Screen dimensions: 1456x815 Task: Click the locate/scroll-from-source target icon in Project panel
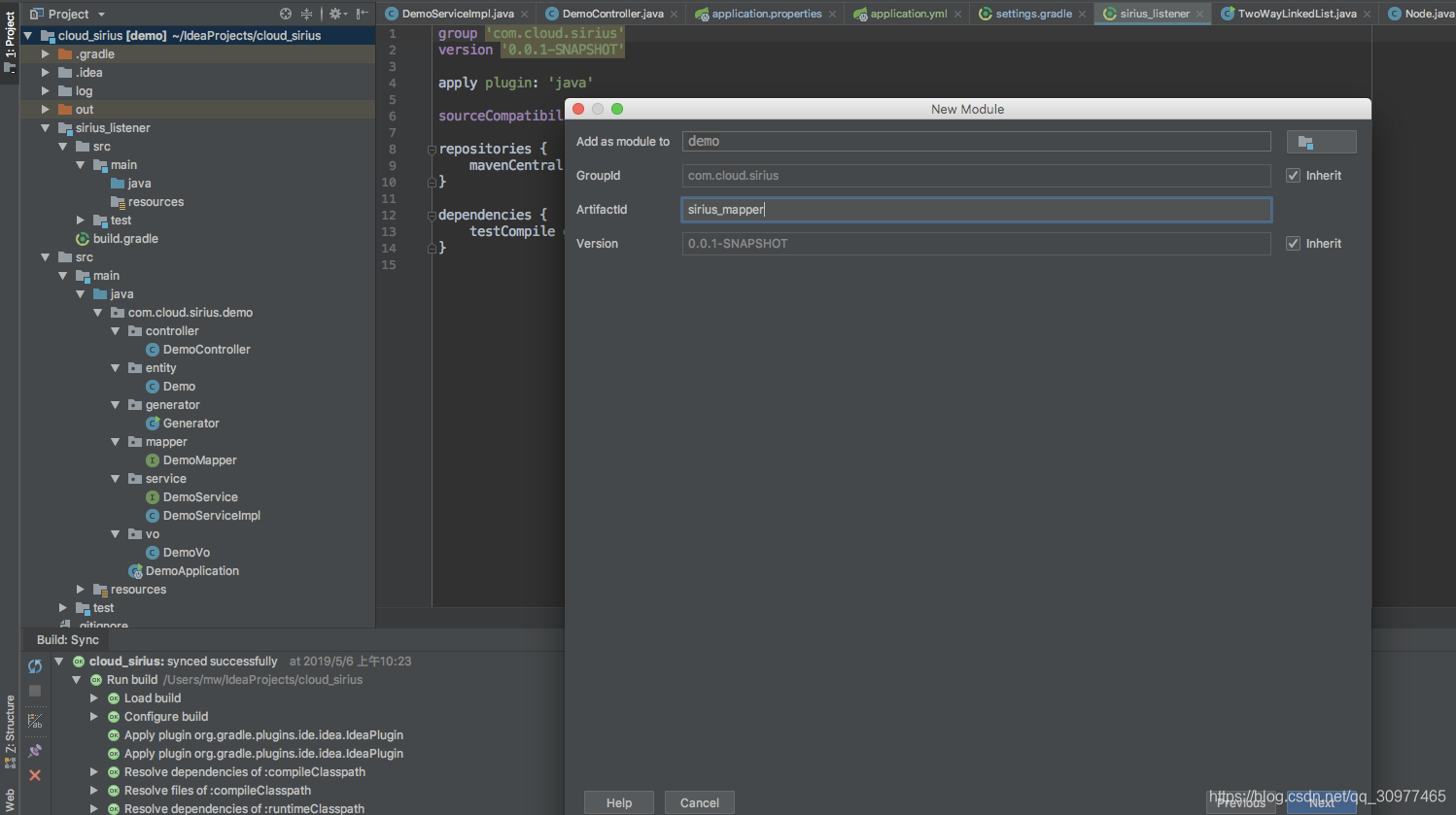coord(286,14)
